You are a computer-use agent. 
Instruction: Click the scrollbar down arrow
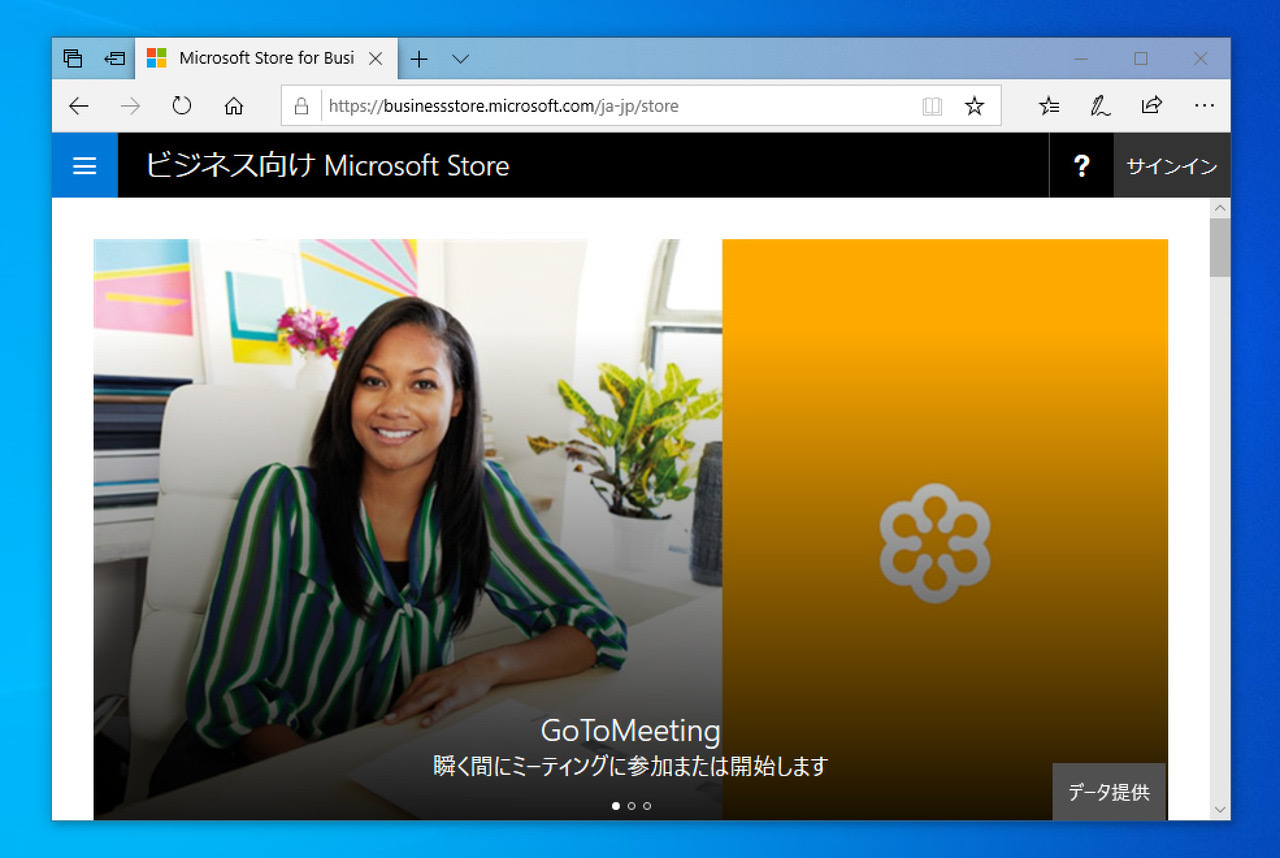coord(1220,809)
